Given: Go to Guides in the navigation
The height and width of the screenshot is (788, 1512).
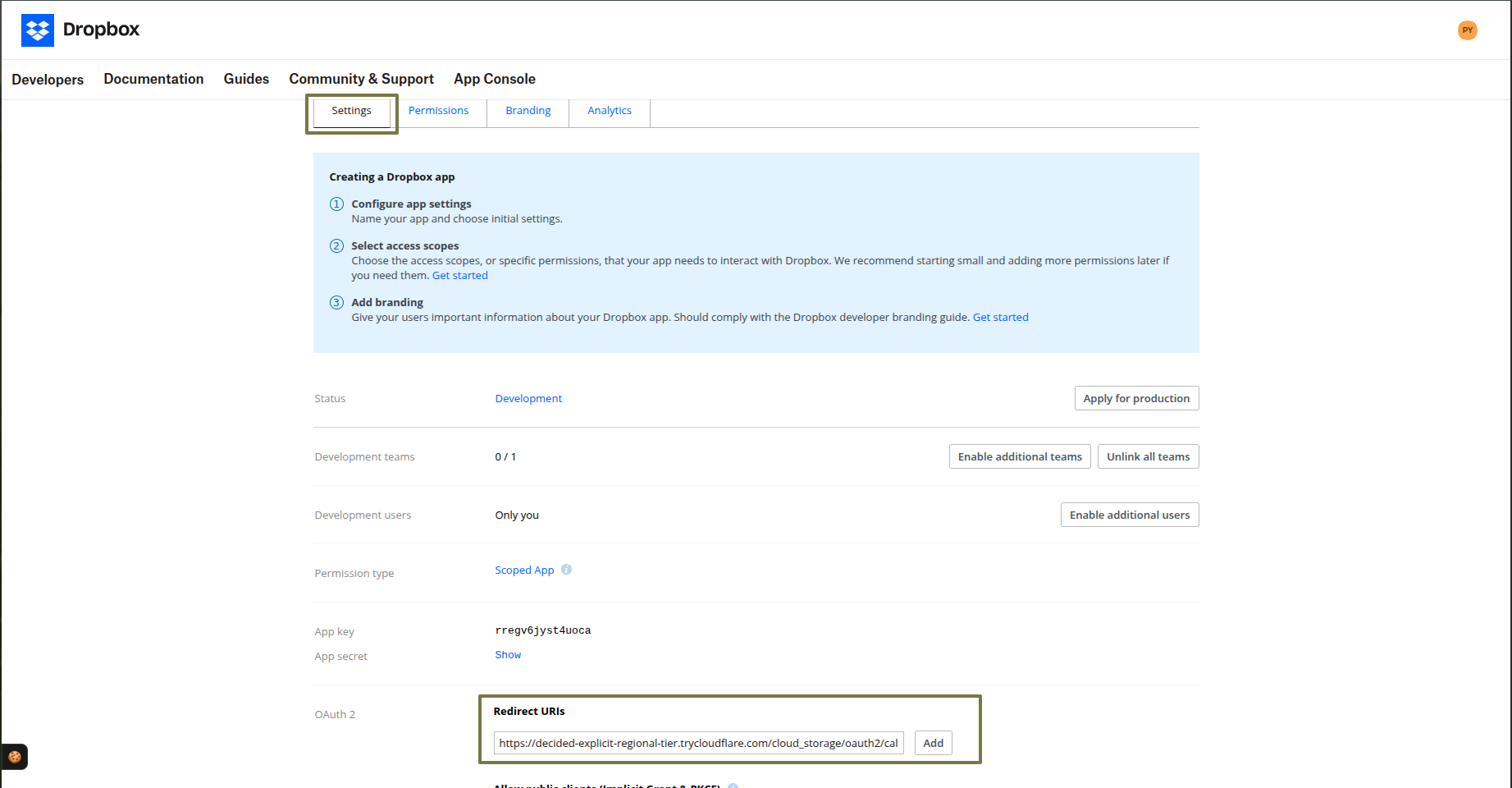Looking at the screenshot, I should [246, 79].
